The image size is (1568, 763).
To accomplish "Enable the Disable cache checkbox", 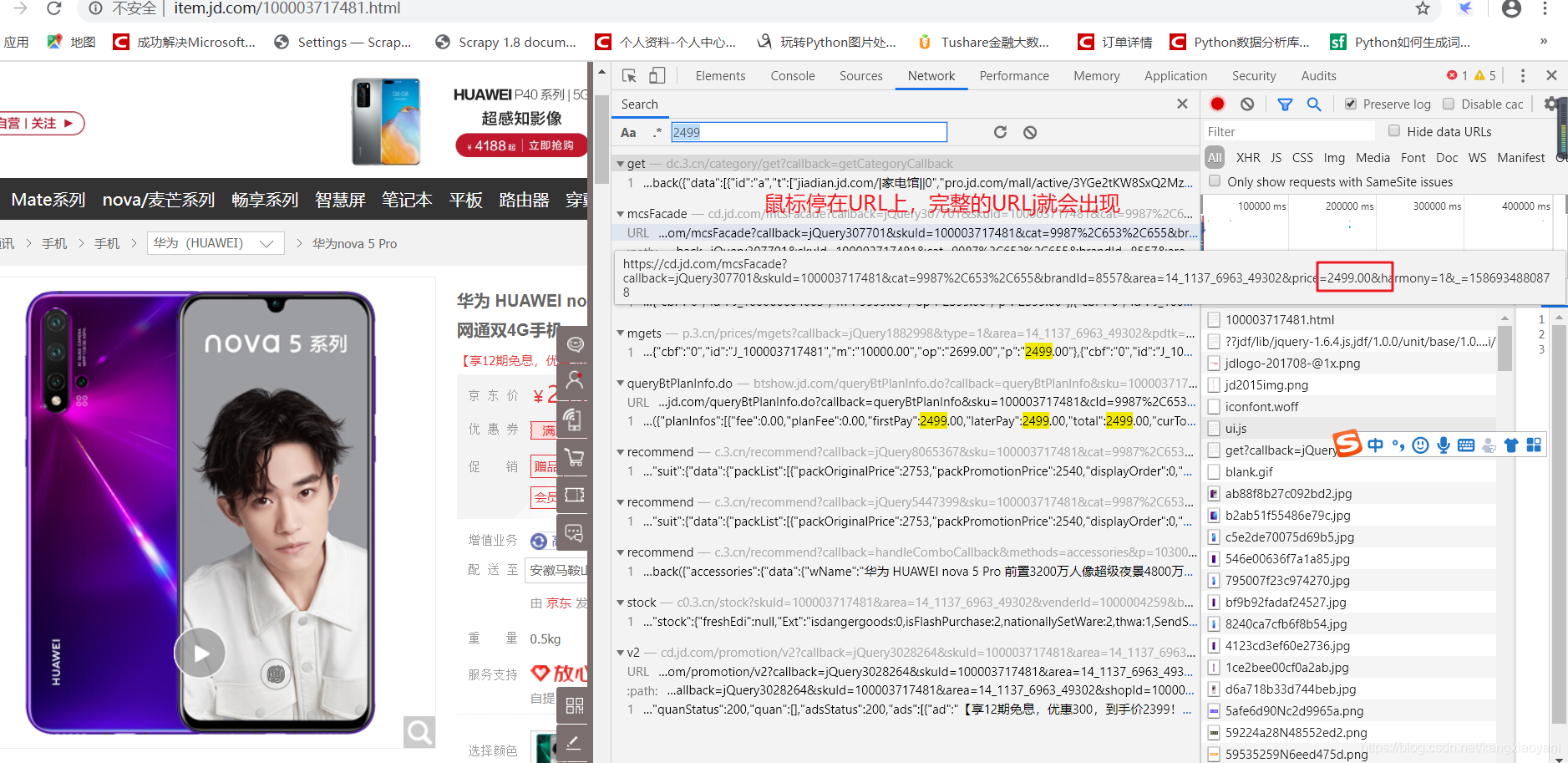I will click(1449, 104).
